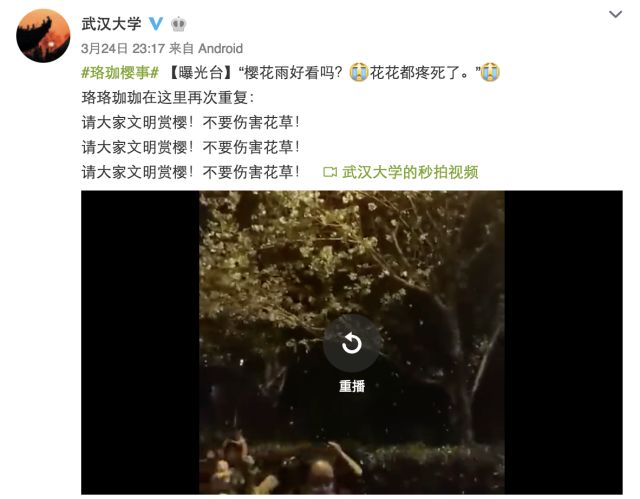Click the cherry blossom tree video frame

point(352,343)
